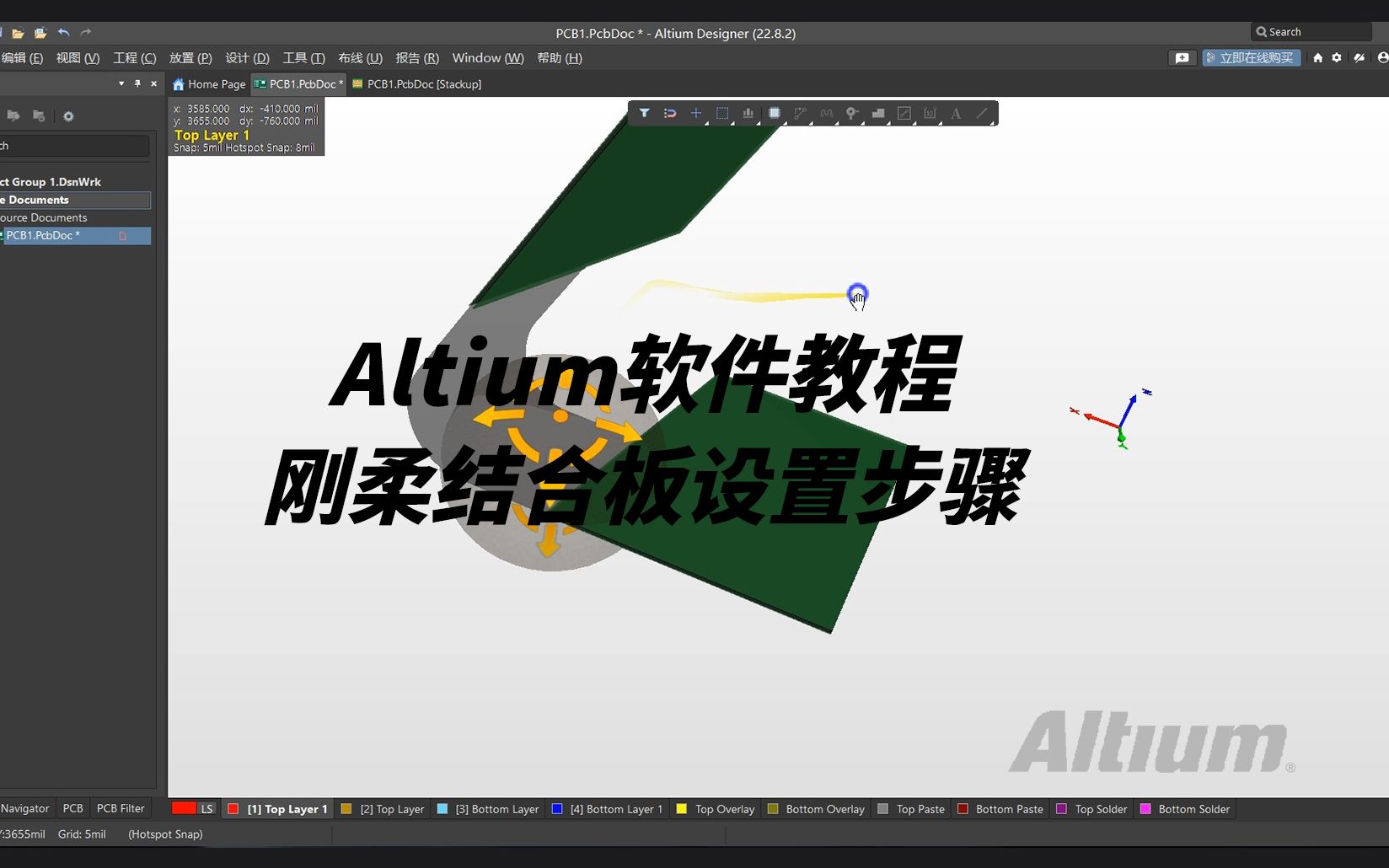Choose the dashed rectangle selection tool
Image resolution: width=1389 pixels, height=868 pixels.
click(x=722, y=113)
